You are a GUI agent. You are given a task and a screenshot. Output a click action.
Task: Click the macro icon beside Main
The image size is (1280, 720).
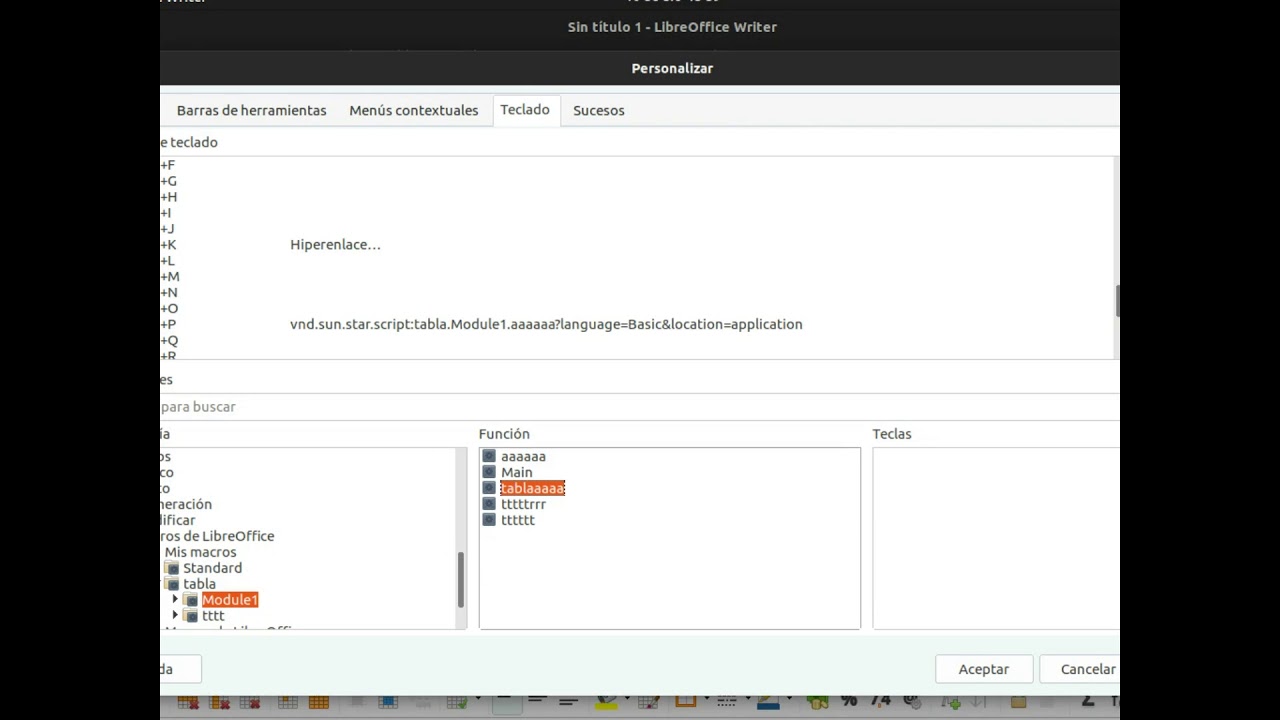coord(489,472)
